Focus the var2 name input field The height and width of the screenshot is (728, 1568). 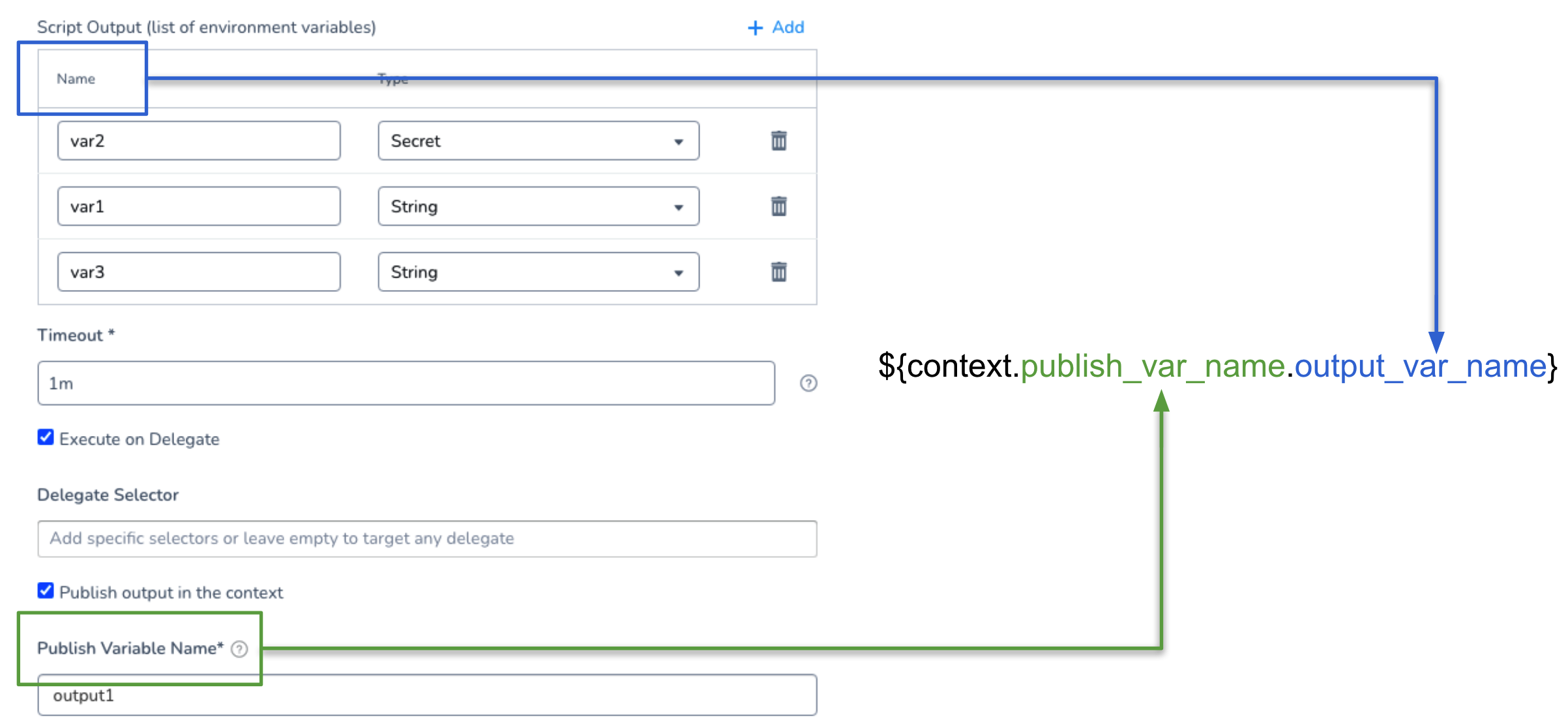point(199,141)
